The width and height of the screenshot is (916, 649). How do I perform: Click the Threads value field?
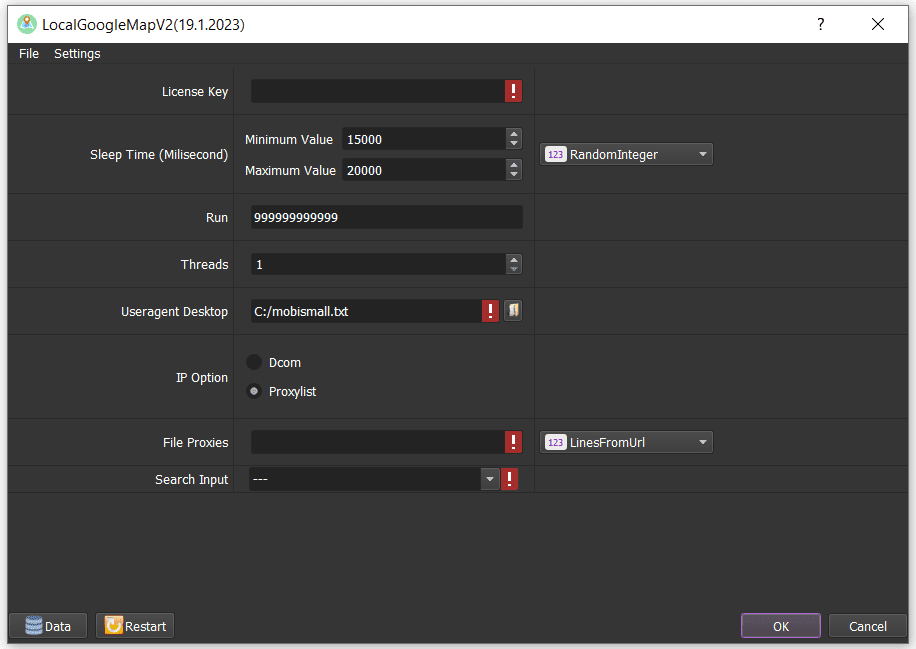tap(379, 264)
